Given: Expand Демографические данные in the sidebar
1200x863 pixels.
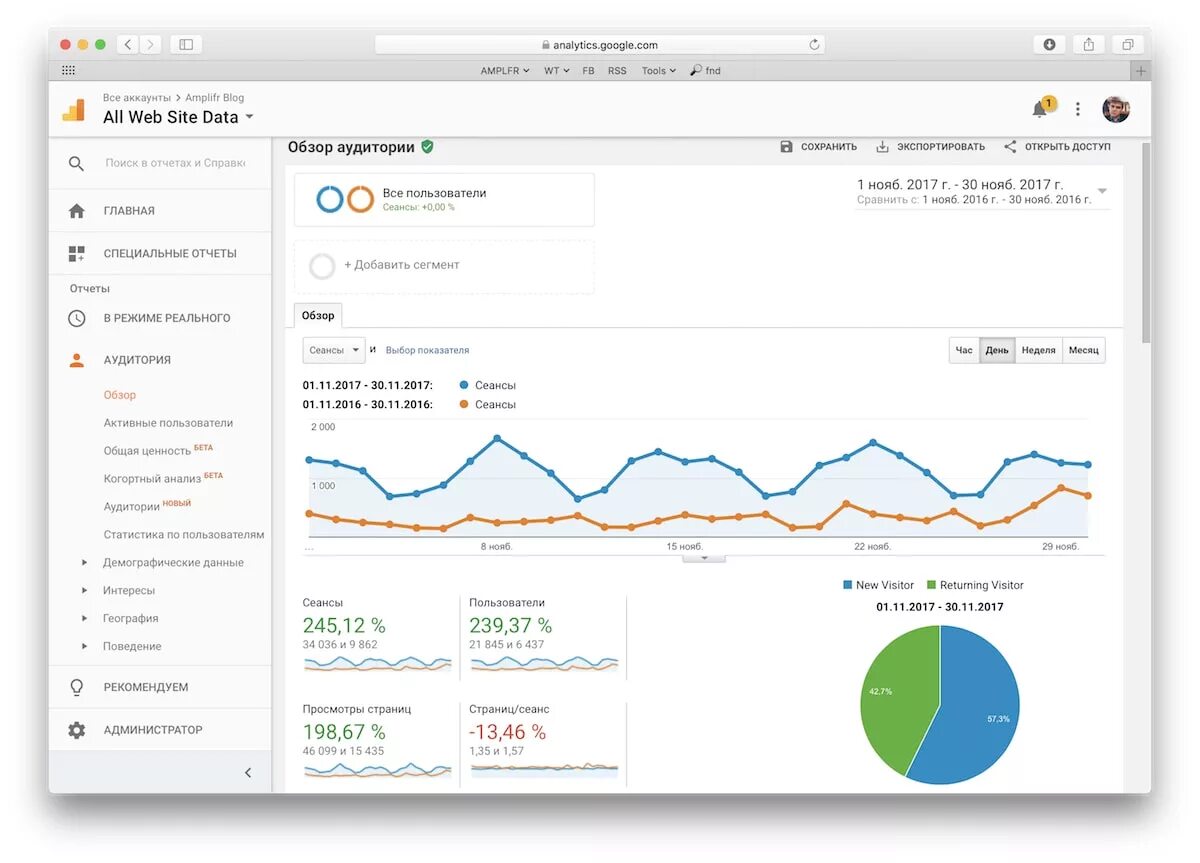Looking at the screenshot, I should pyautogui.click(x=85, y=563).
